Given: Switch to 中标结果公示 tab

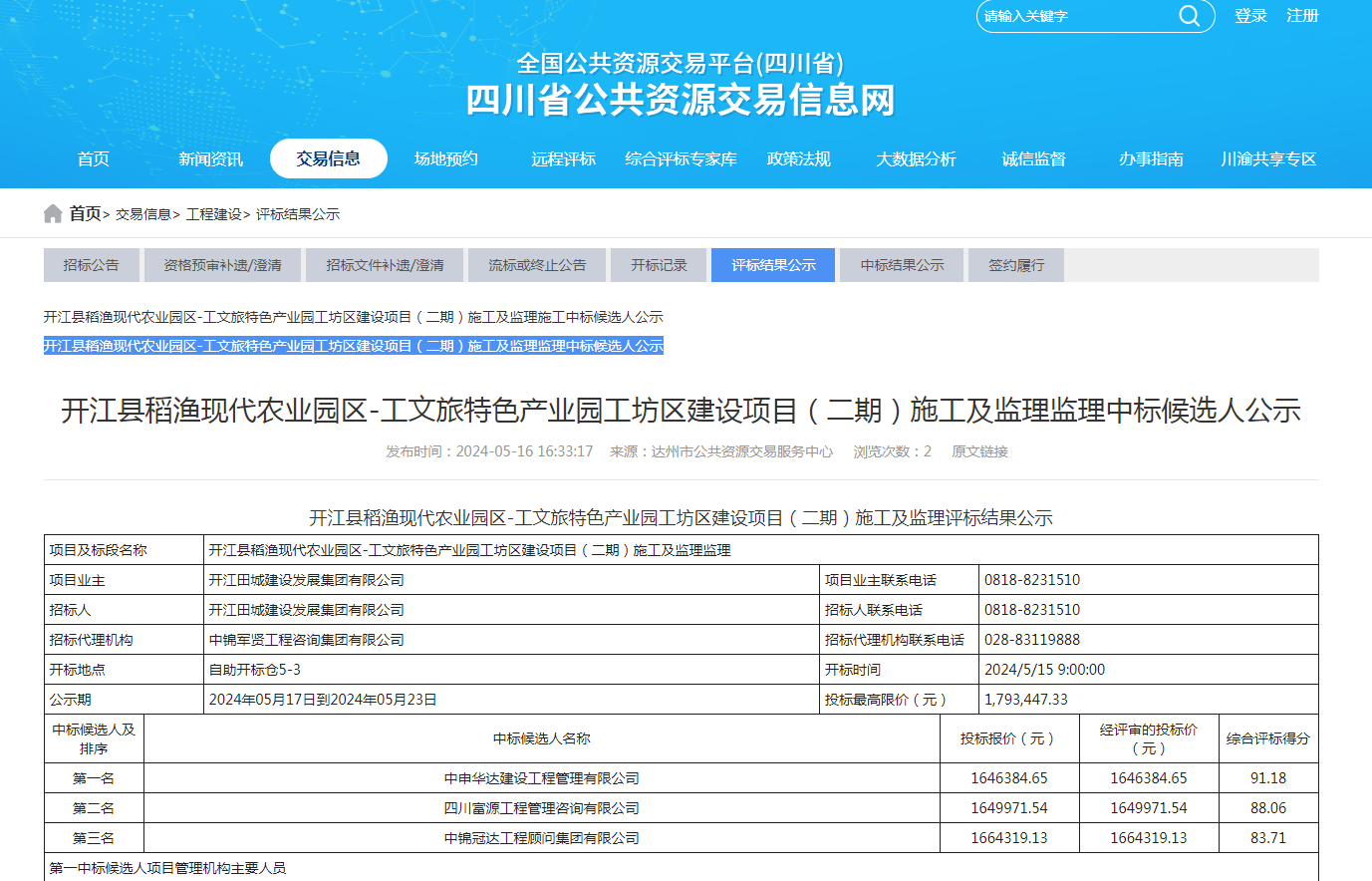Looking at the screenshot, I should pyautogui.click(x=902, y=265).
